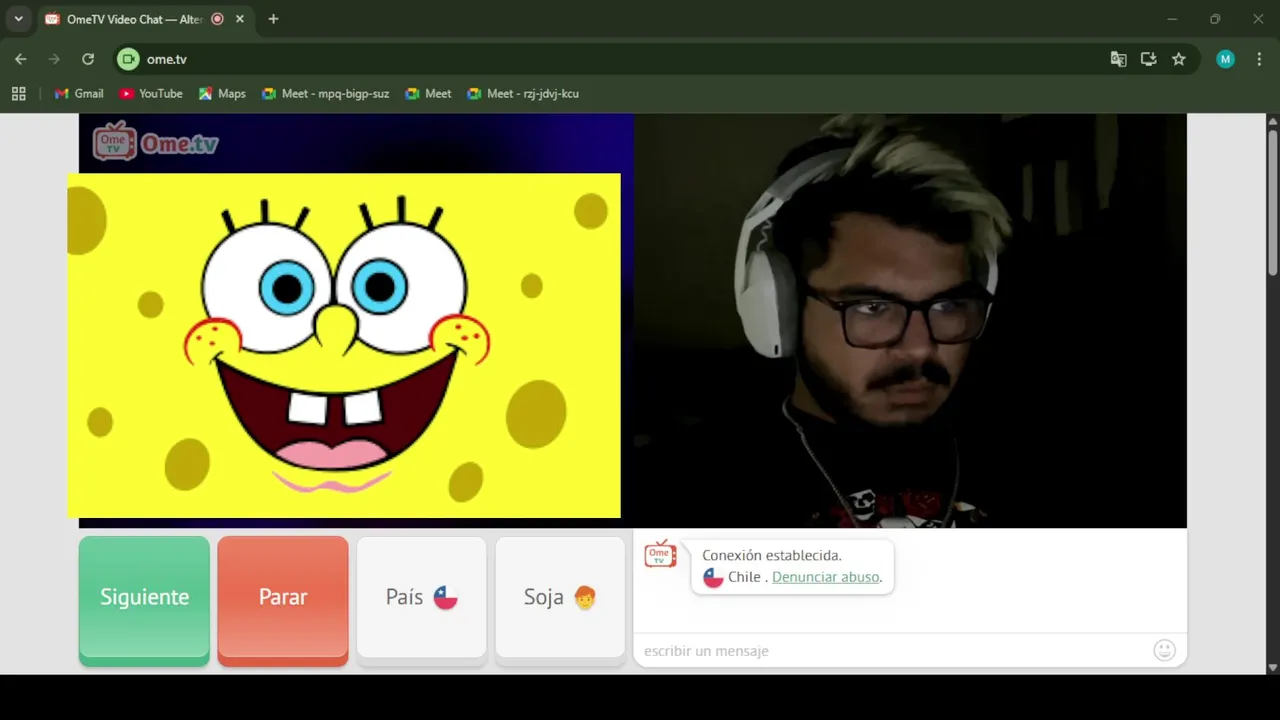This screenshot has height=720, width=1280.
Task: Restore down the Chrome window
Action: [1215, 19]
